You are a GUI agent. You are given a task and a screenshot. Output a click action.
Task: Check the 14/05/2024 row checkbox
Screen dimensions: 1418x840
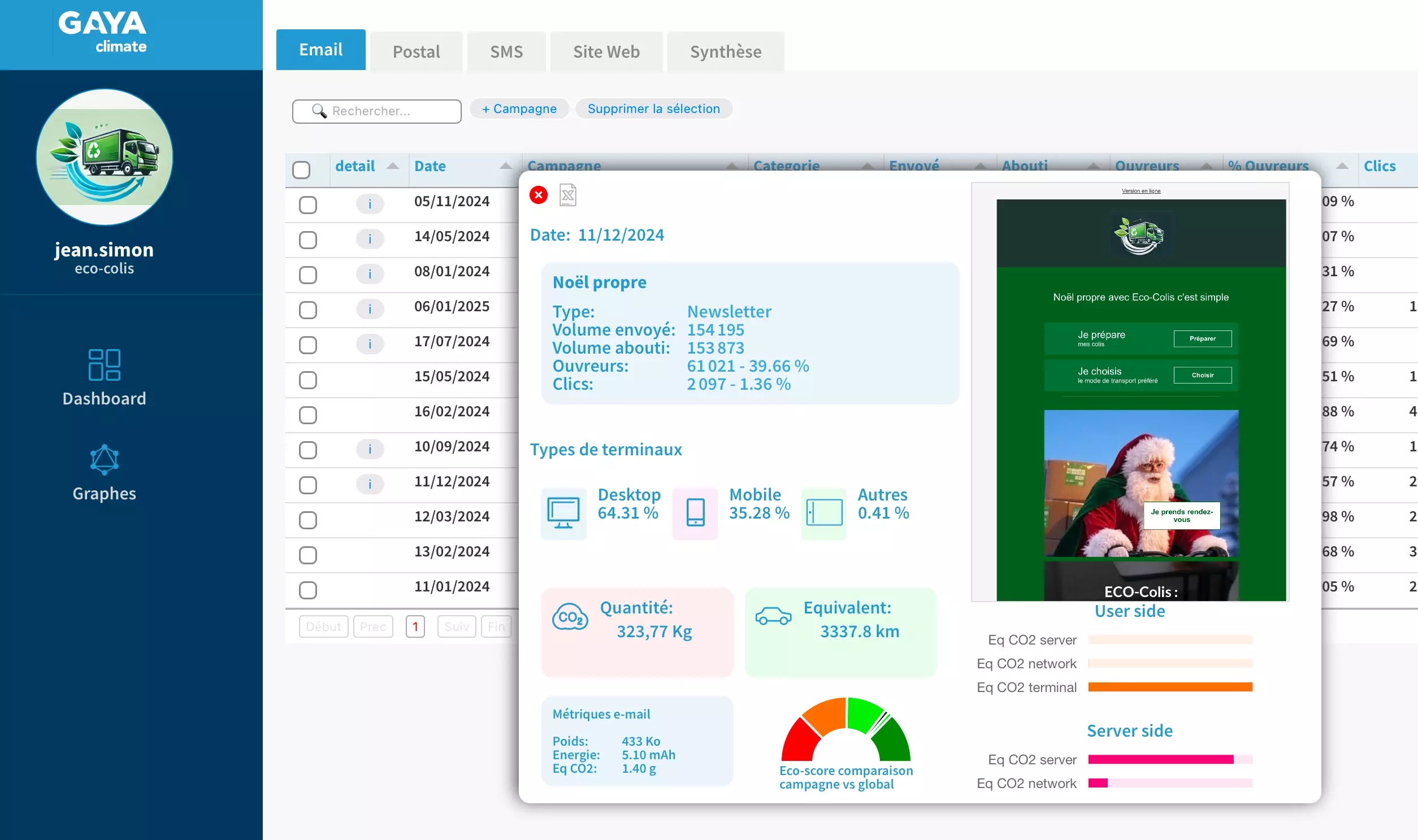[x=308, y=240]
